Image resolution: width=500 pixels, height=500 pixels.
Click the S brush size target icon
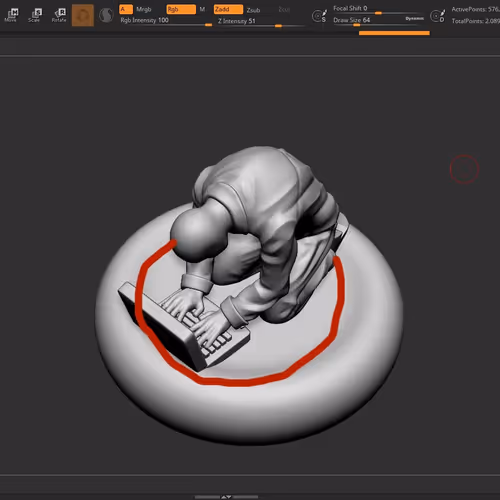(319, 16)
